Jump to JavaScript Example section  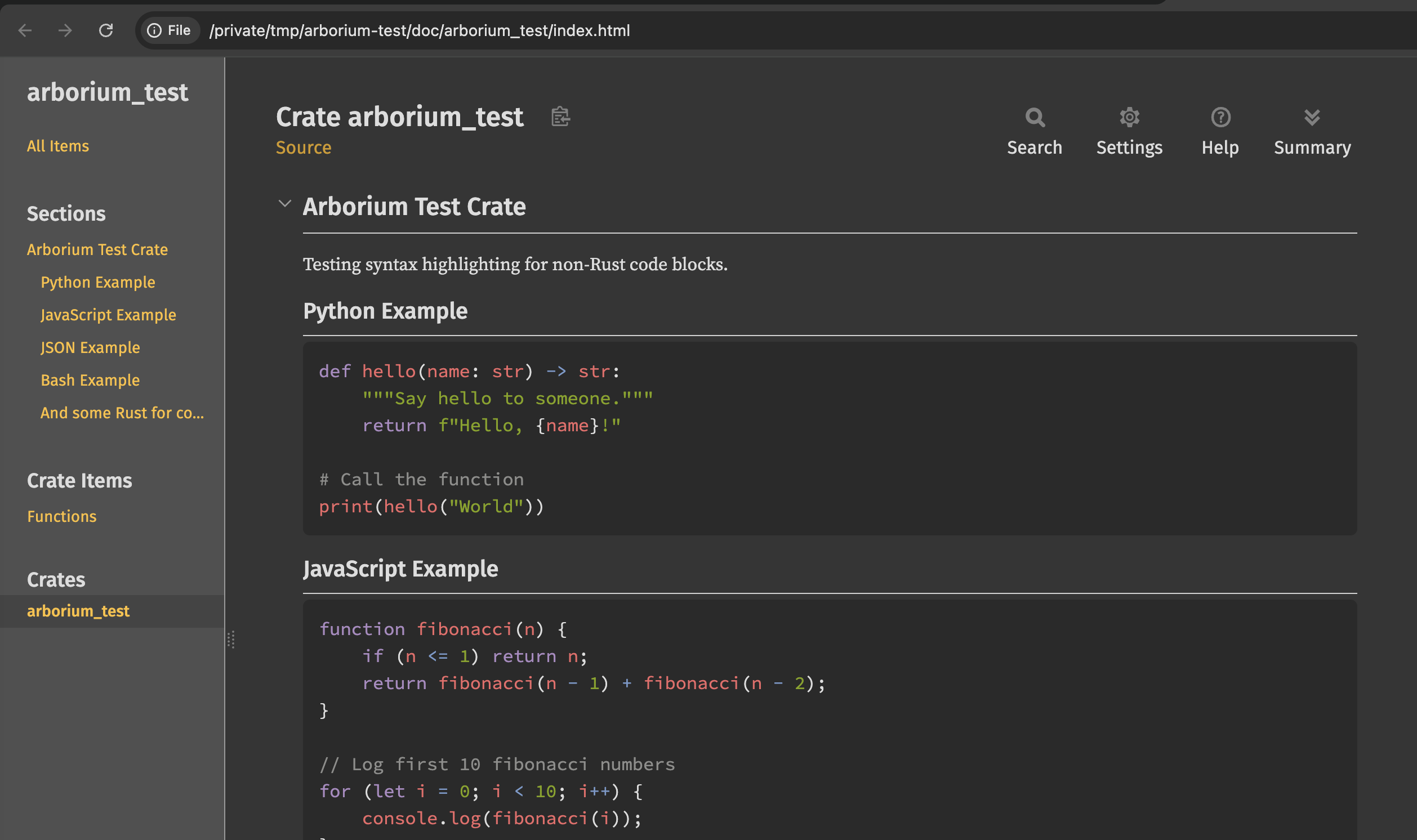[x=108, y=315]
